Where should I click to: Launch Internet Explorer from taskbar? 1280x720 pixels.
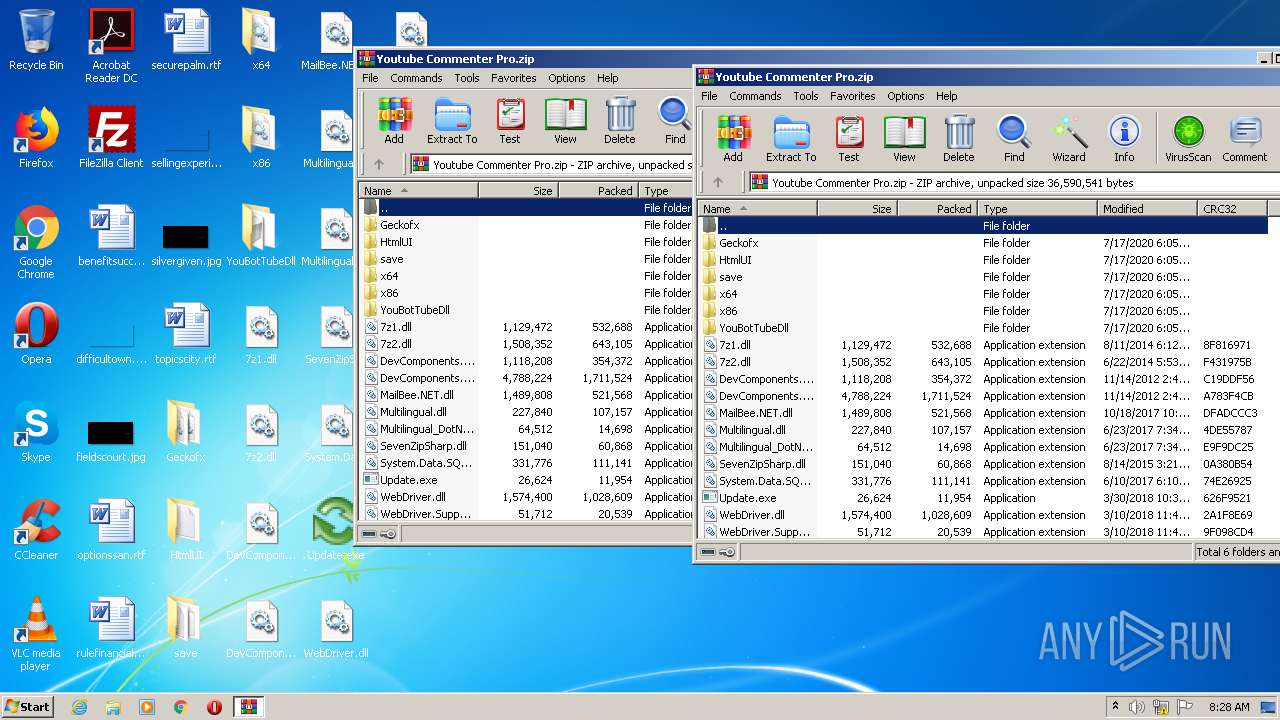79,707
